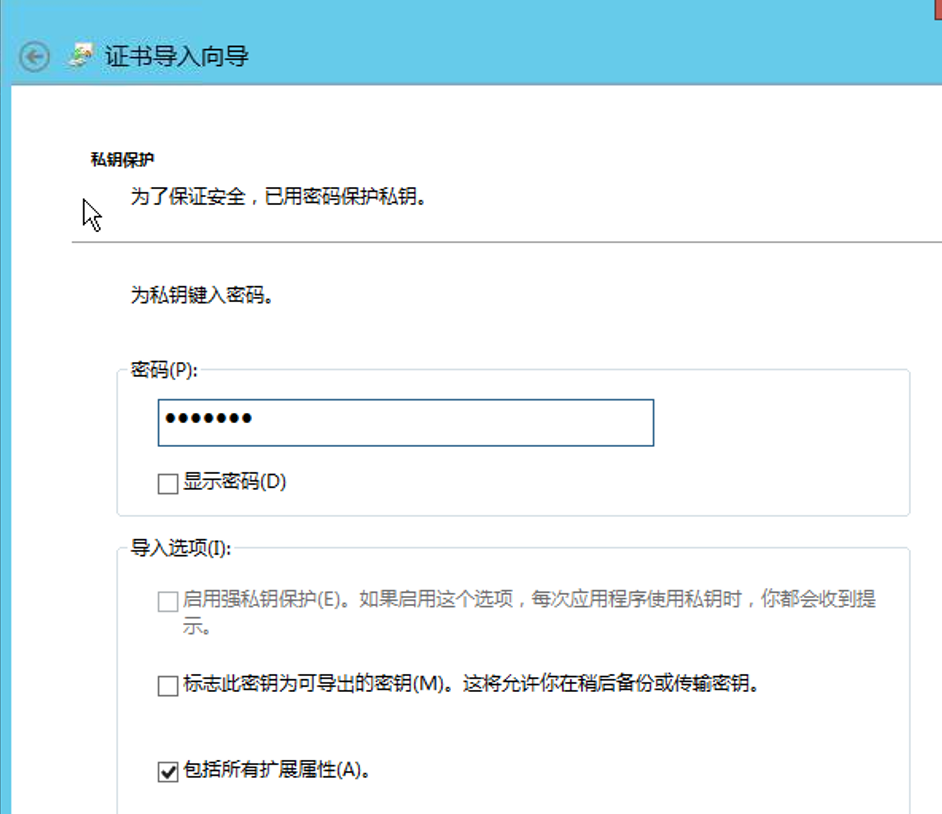The width and height of the screenshot is (942, 814).
Task: Click the certificate import wizard icon
Action: click(81, 56)
